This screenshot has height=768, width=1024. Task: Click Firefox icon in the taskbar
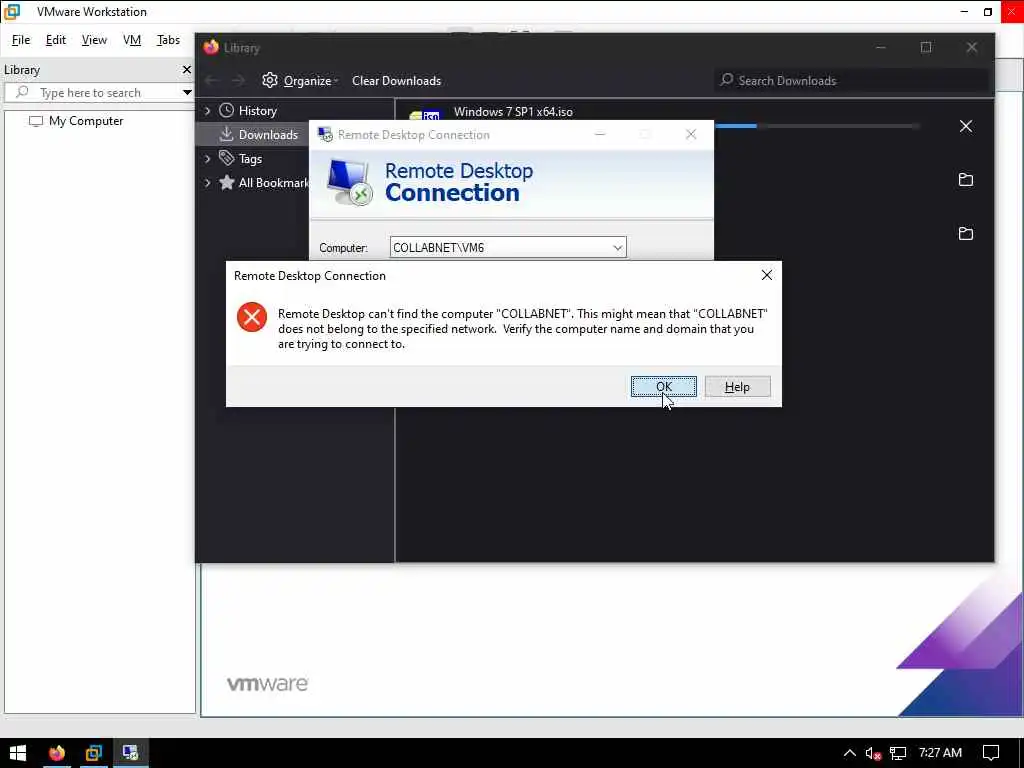point(57,753)
